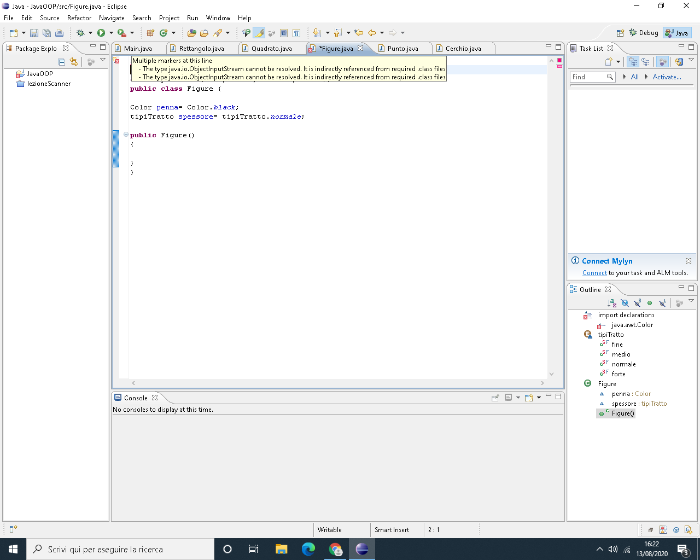
Task: Switch to the Debug perspective
Action: (644, 33)
